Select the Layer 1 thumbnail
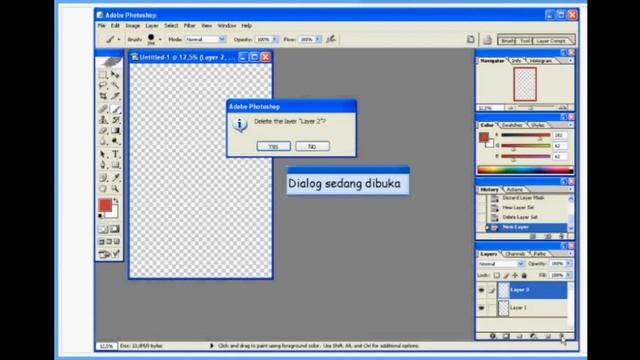 pyautogui.click(x=503, y=308)
